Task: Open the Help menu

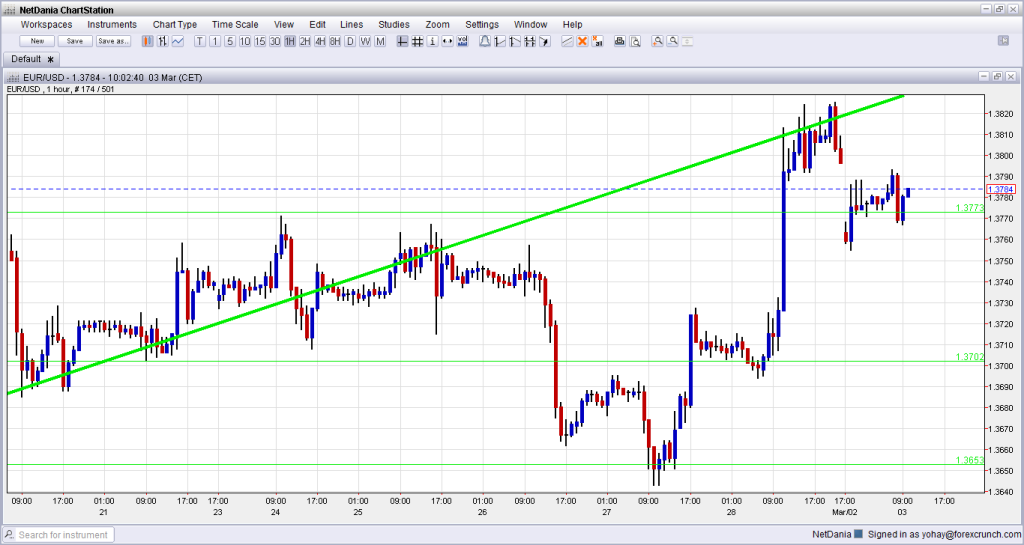Action: 572,24
